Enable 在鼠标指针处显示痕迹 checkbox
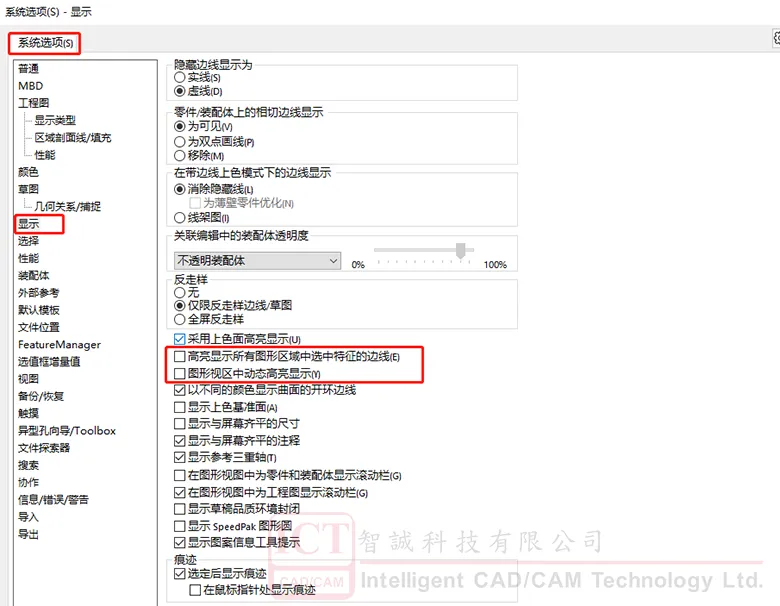Viewport: 780px width, 606px height. tap(195, 591)
